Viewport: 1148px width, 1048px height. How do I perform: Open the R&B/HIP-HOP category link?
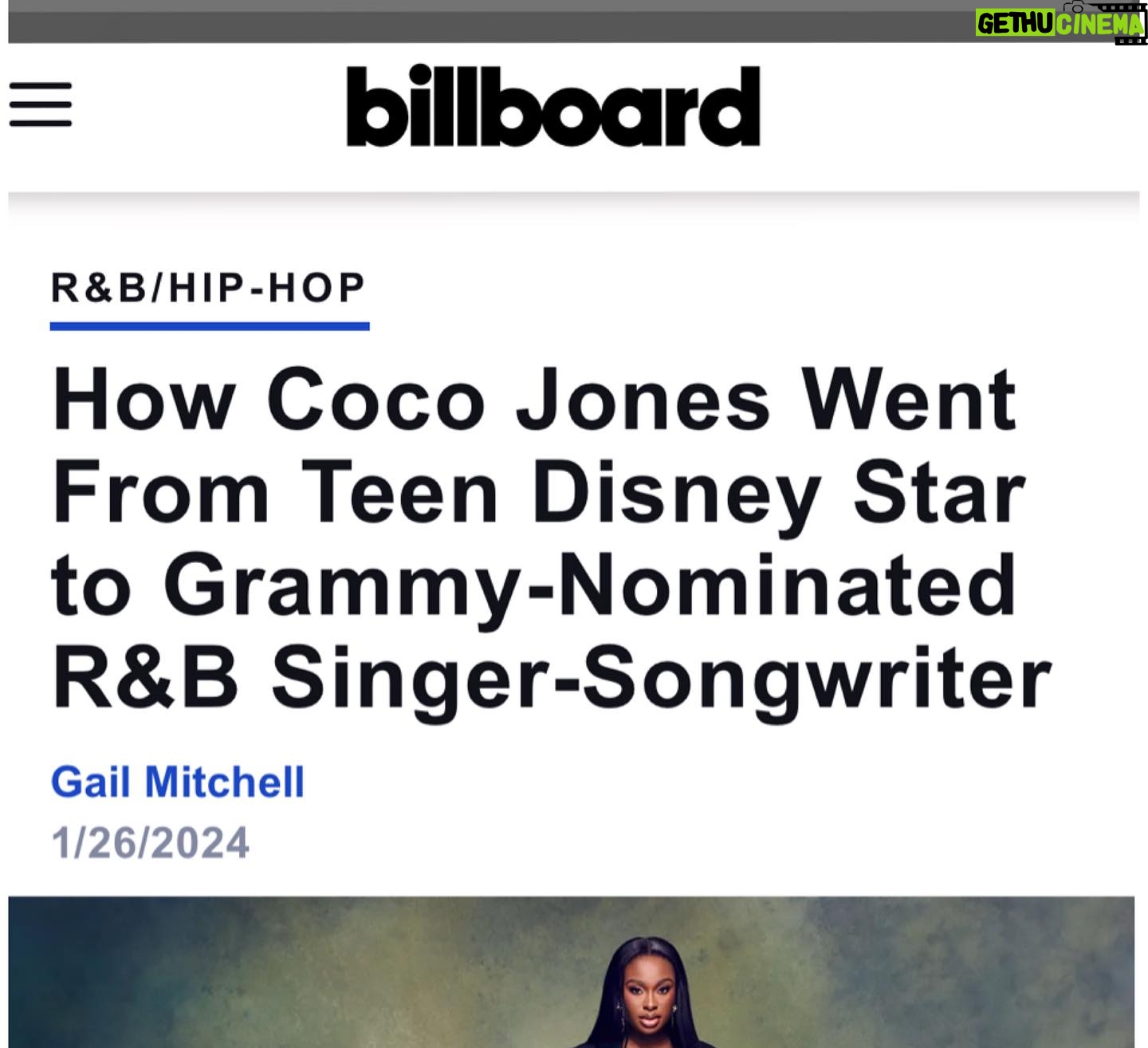coord(209,288)
